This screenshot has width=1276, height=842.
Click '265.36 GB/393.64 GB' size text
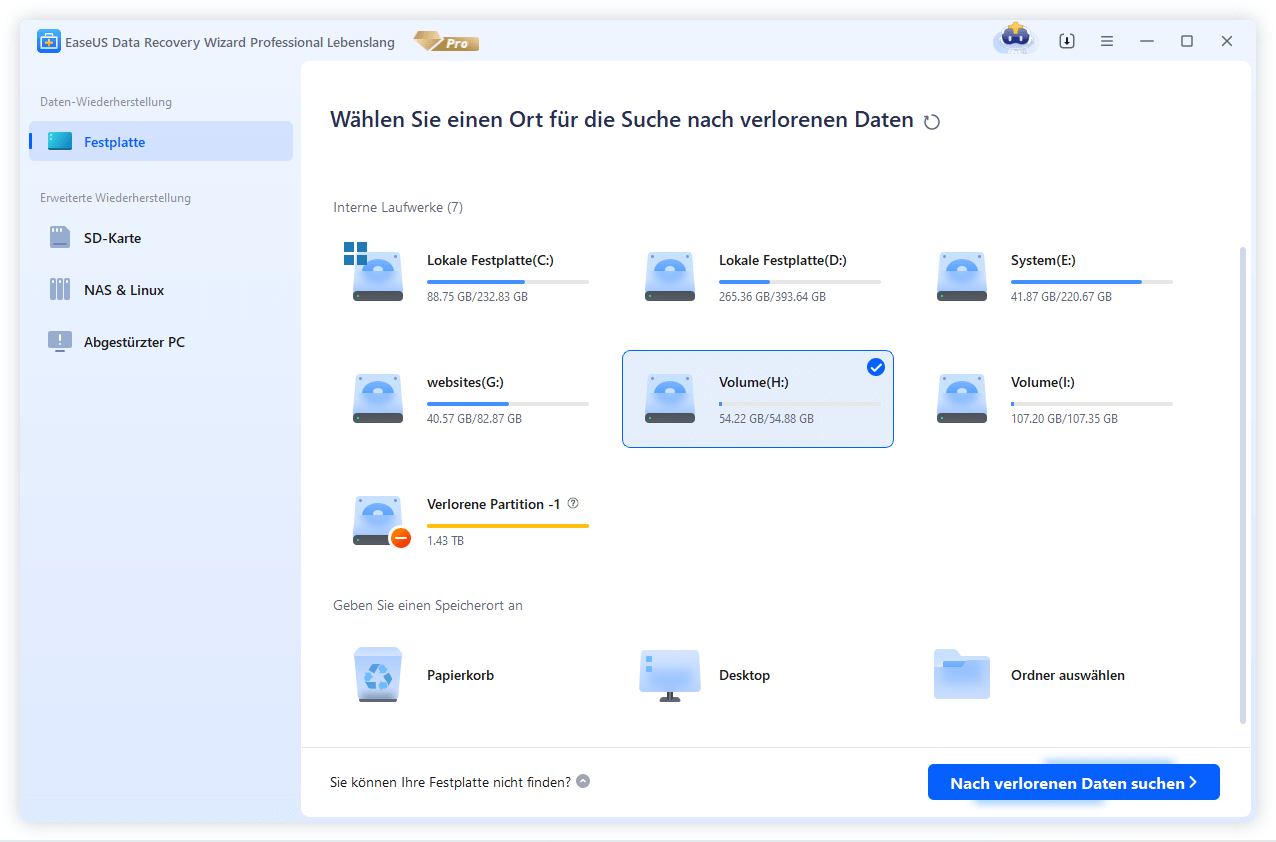[772, 297]
